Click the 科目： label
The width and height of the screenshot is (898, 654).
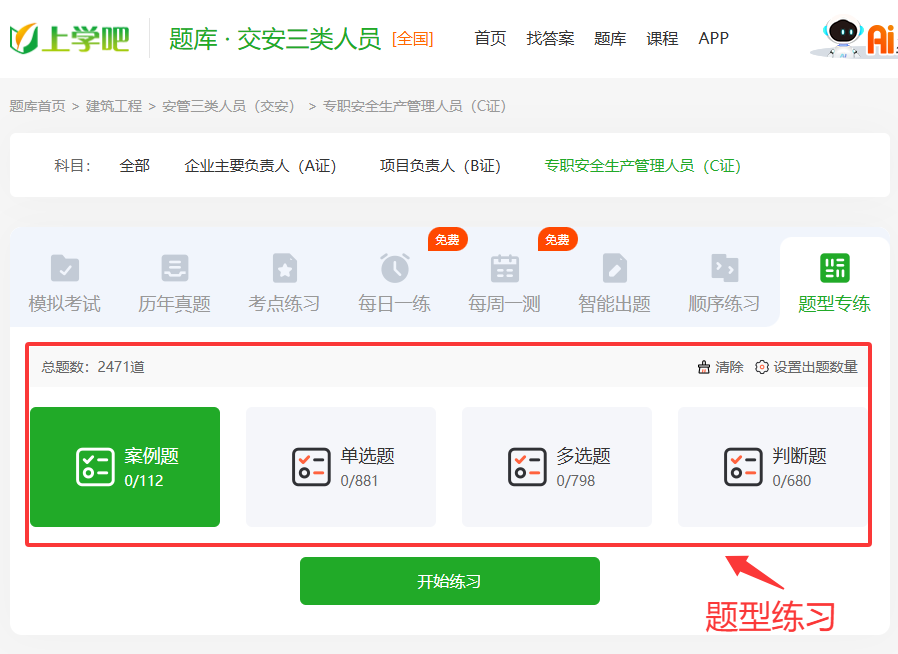coord(72,166)
